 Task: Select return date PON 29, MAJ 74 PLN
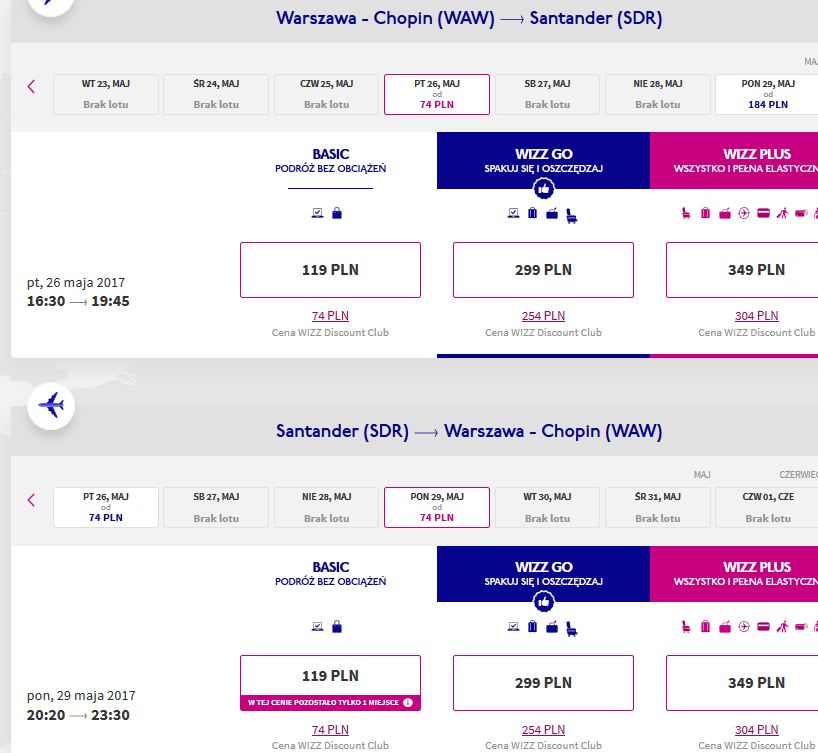[437, 507]
